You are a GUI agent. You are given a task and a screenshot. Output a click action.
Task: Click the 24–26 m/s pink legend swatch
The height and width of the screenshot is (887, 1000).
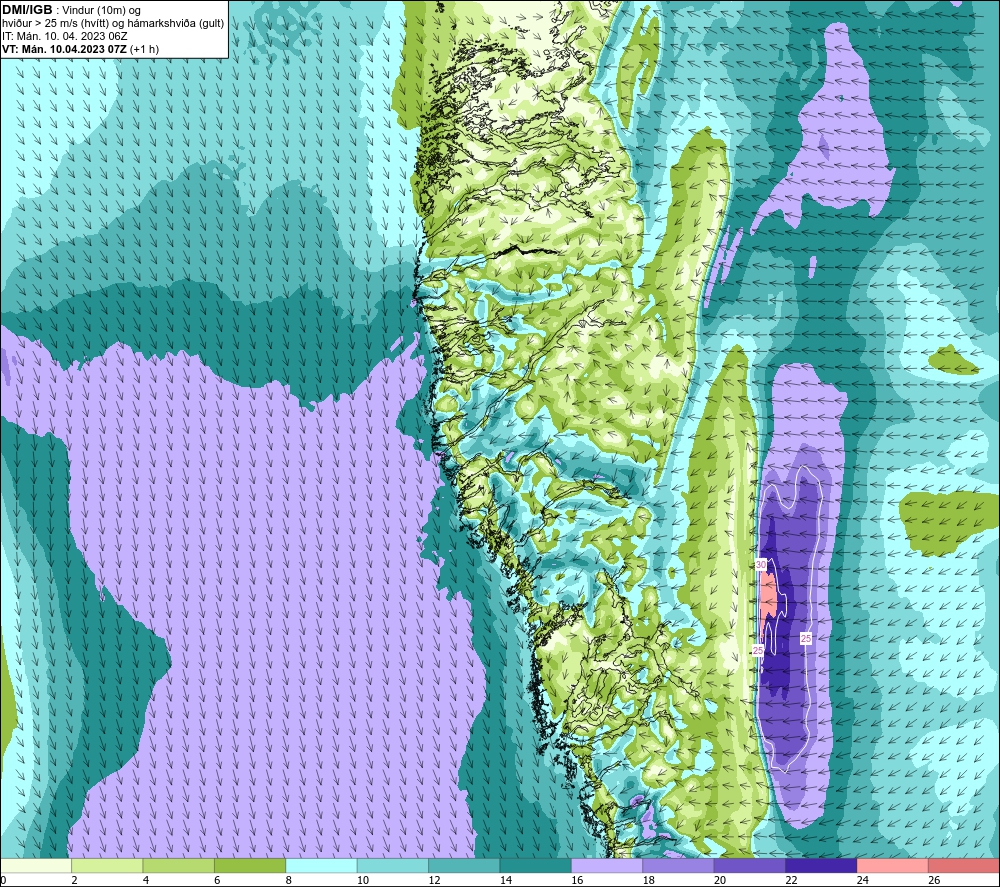893,866
